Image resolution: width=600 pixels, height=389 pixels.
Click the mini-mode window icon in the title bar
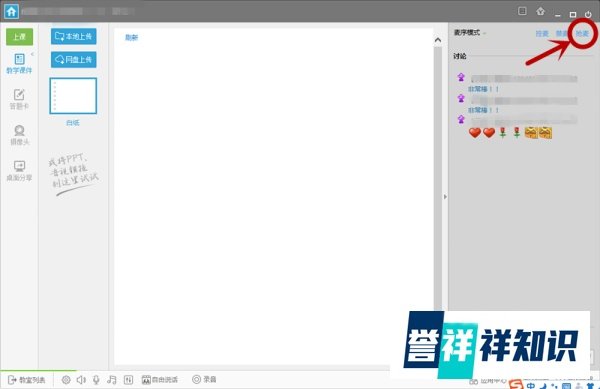pos(522,11)
